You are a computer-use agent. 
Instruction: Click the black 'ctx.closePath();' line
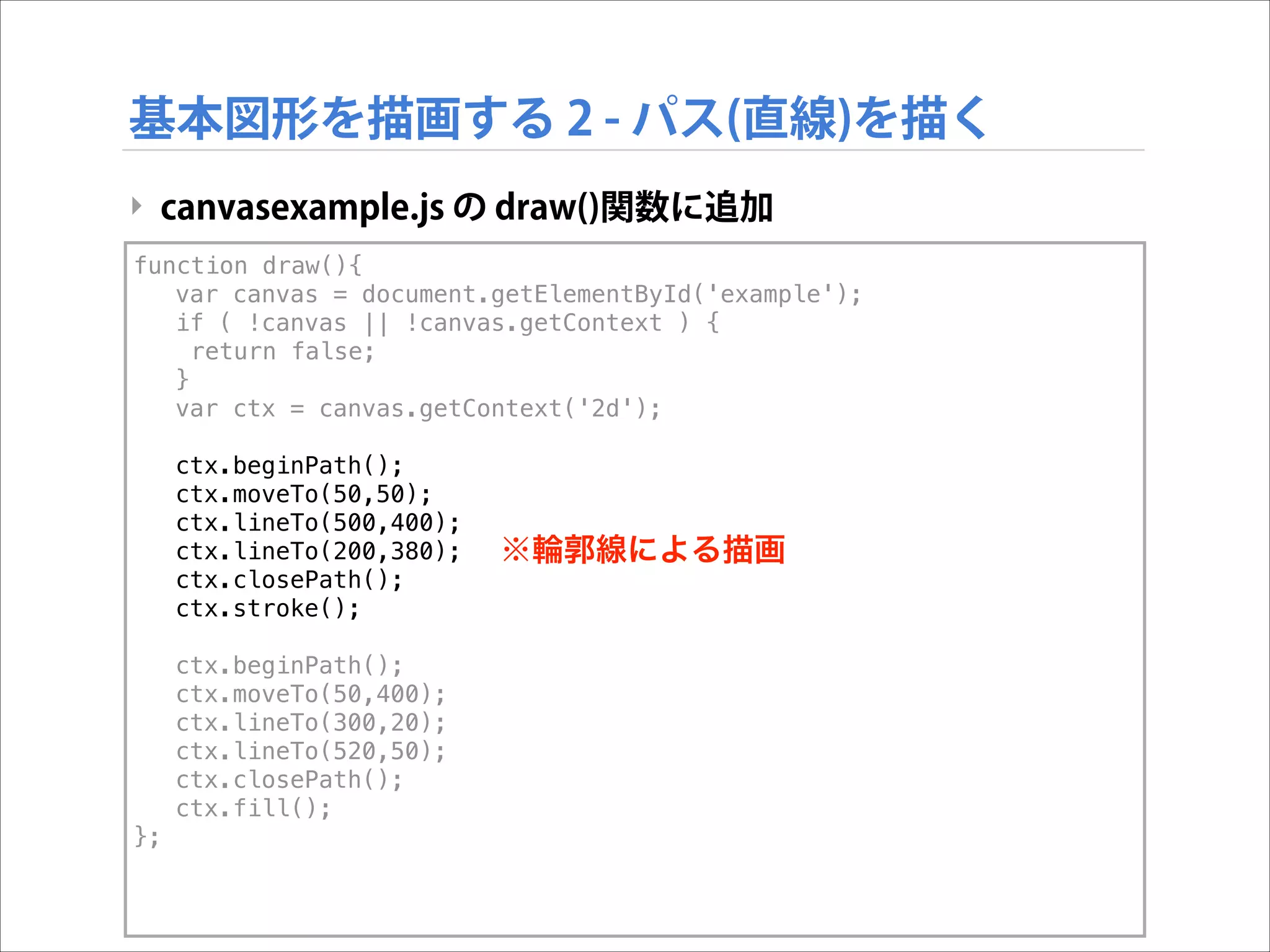pos(290,580)
